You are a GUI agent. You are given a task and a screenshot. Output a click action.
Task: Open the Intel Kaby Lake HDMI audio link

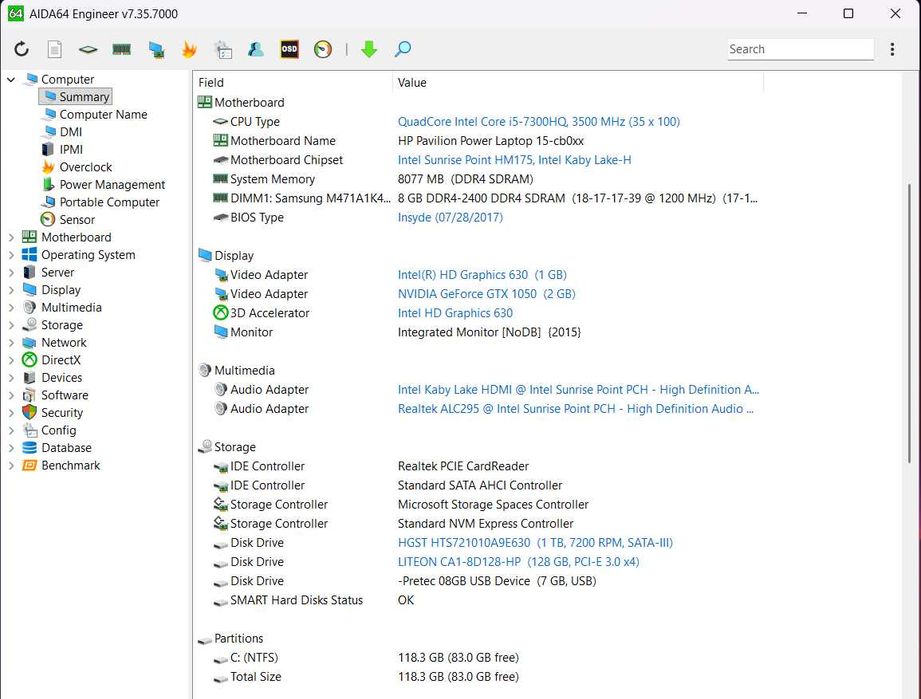point(579,389)
